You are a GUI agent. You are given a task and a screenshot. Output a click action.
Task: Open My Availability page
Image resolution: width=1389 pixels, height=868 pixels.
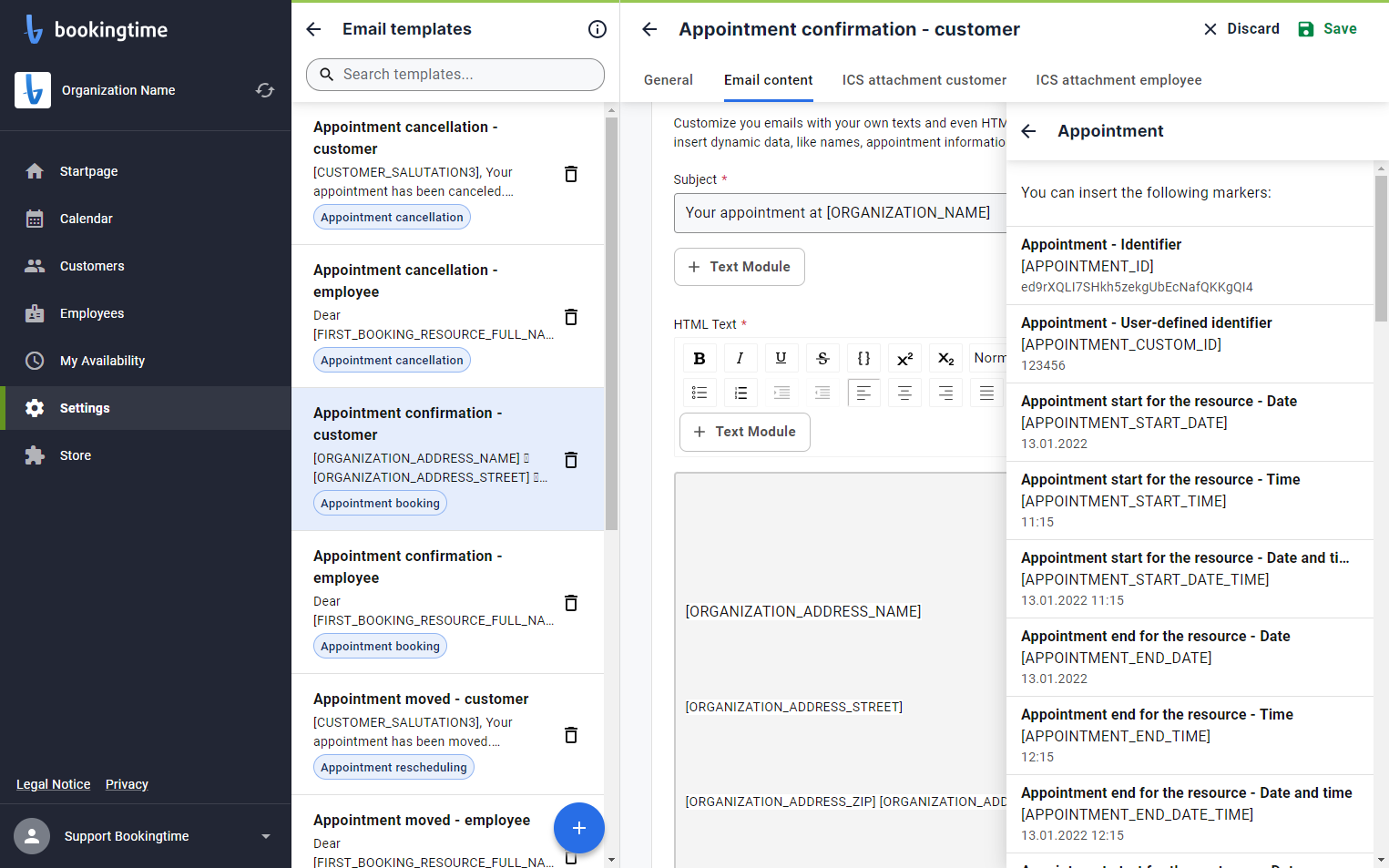tap(146, 361)
